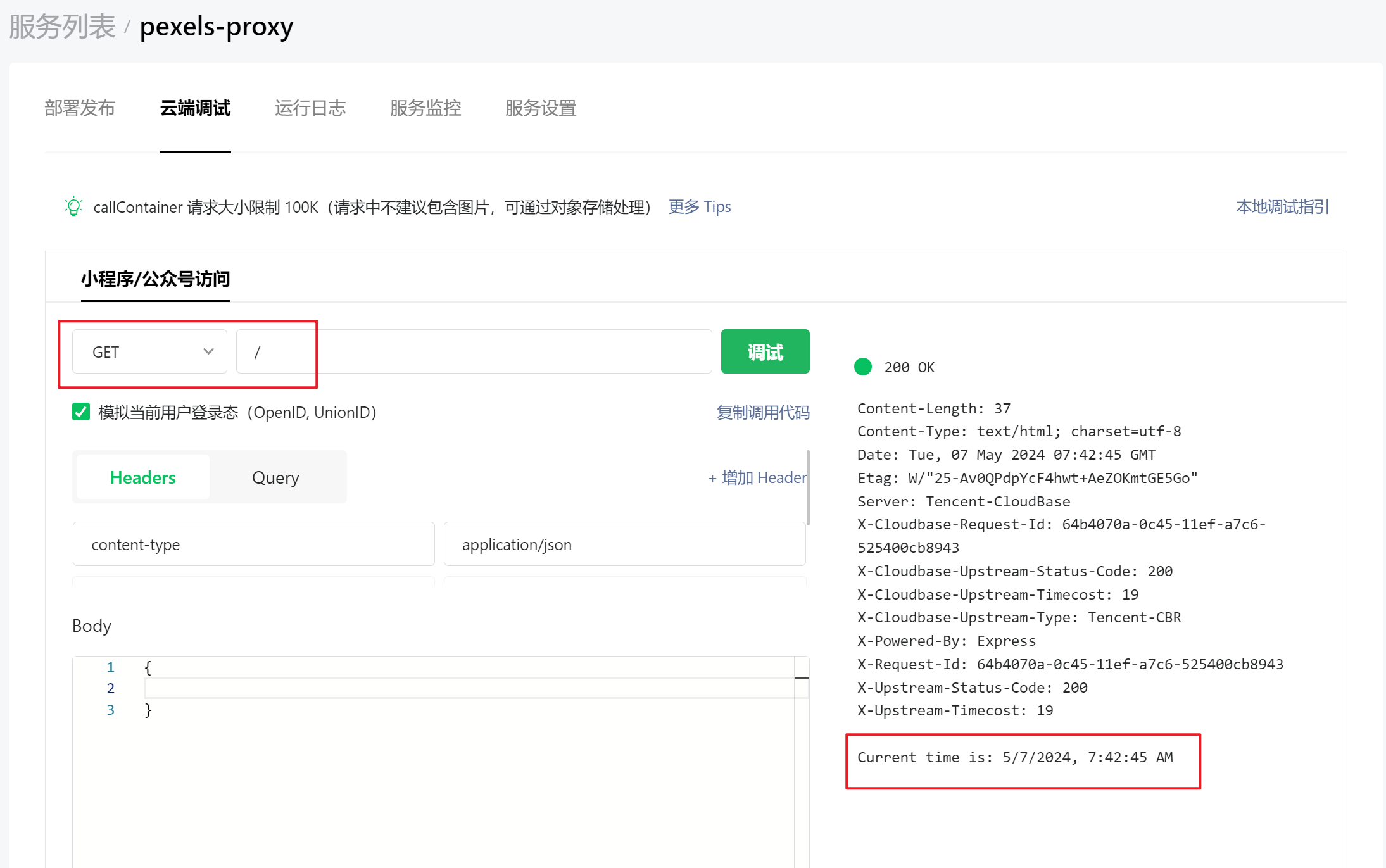Viewport: 1386px width, 868px height.
Task: Toggle simulate current user login checkbox
Action: coord(81,412)
